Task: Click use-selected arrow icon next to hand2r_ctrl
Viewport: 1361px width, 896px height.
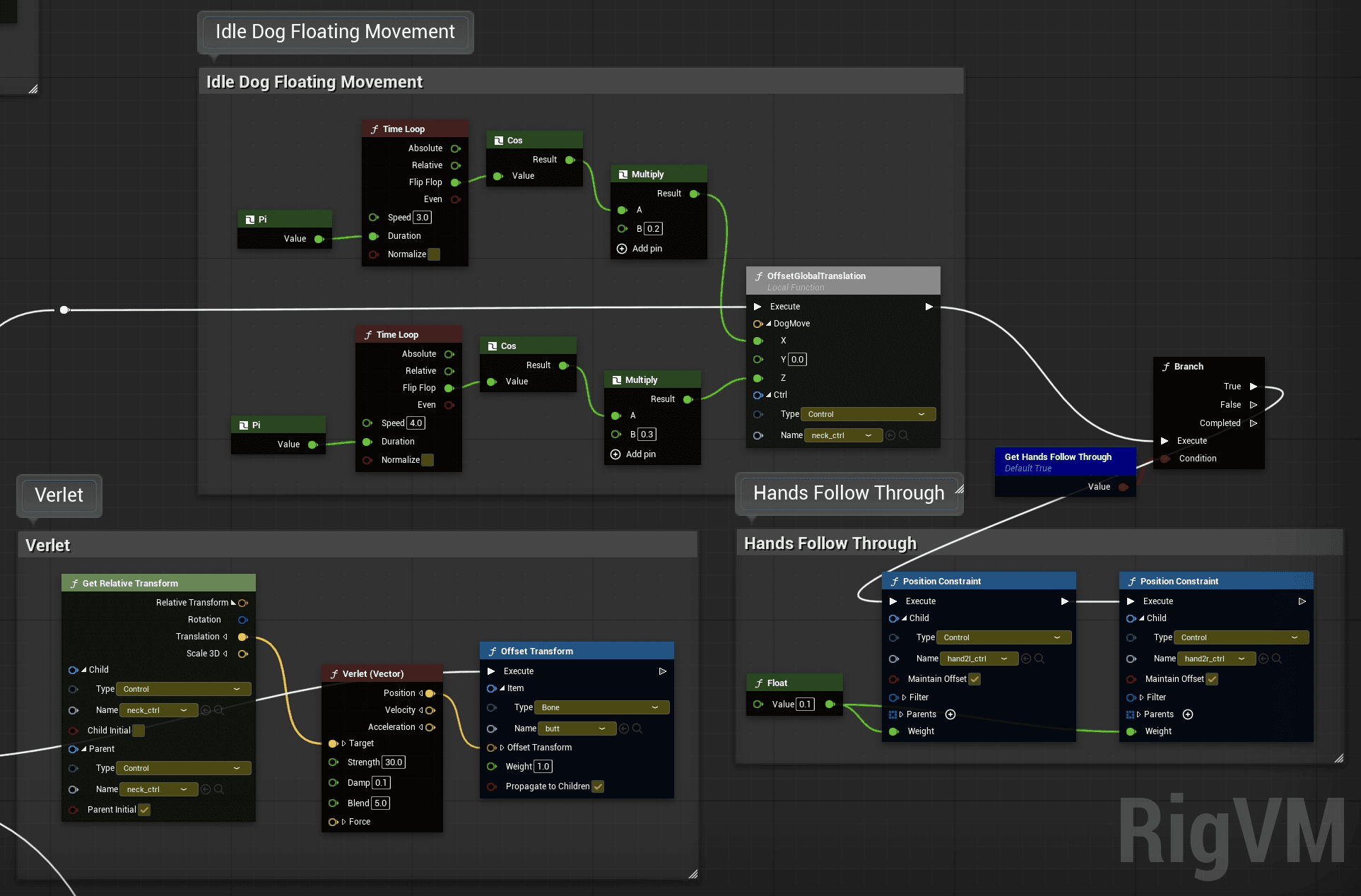Action: pos(1263,659)
